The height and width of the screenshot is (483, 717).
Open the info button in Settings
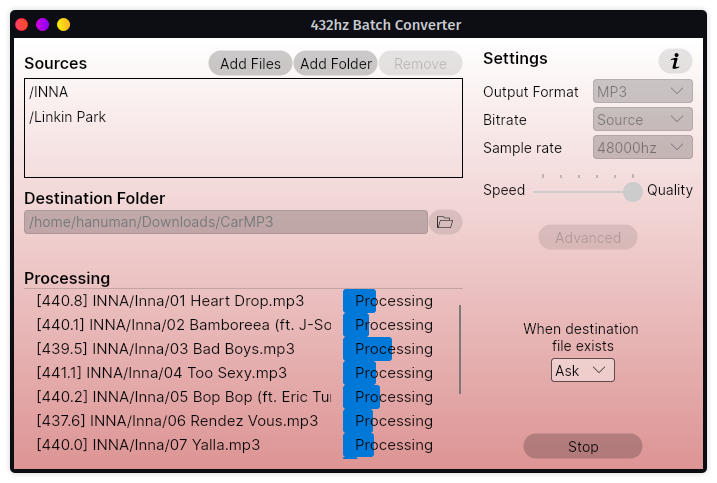(675, 61)
